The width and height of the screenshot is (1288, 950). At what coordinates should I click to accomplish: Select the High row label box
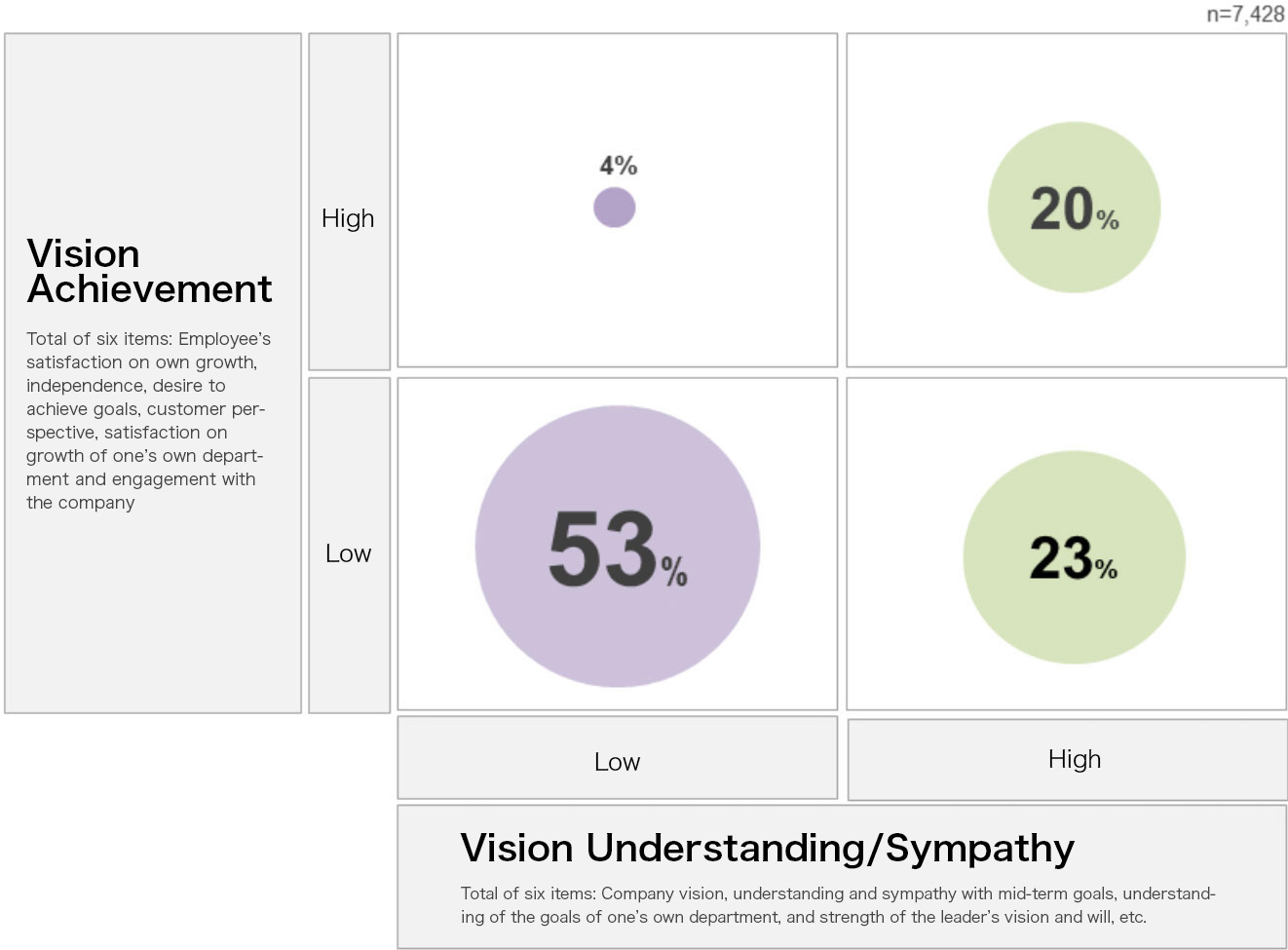(x=349, y=202)
